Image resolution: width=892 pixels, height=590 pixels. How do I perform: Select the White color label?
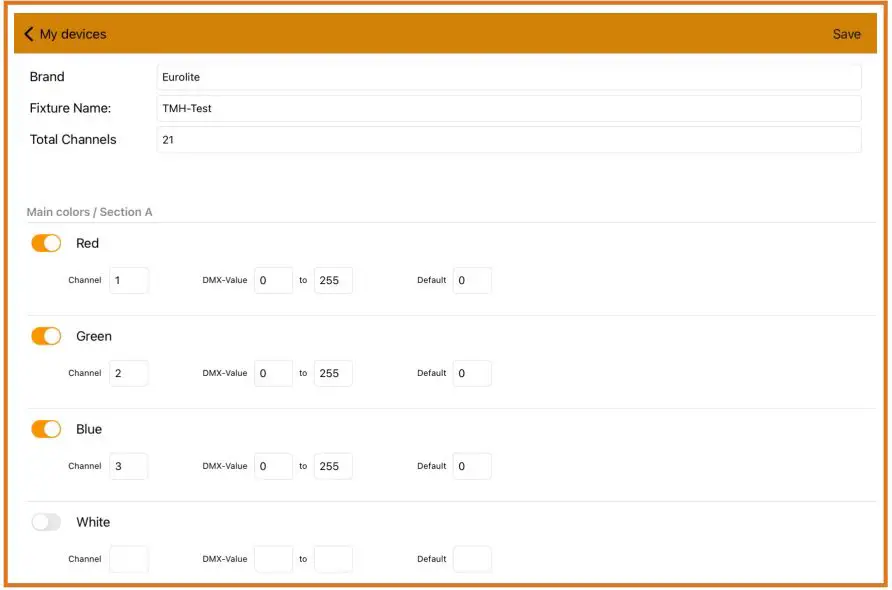click(x=93, y=522)
